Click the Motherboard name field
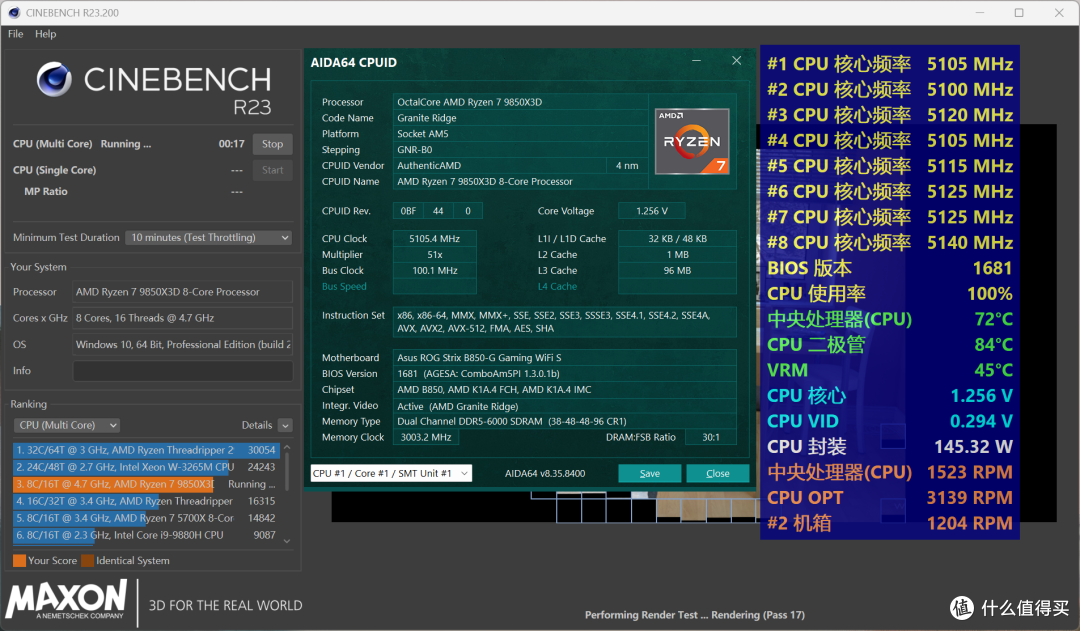The image size is (1080, 631). 565,358
